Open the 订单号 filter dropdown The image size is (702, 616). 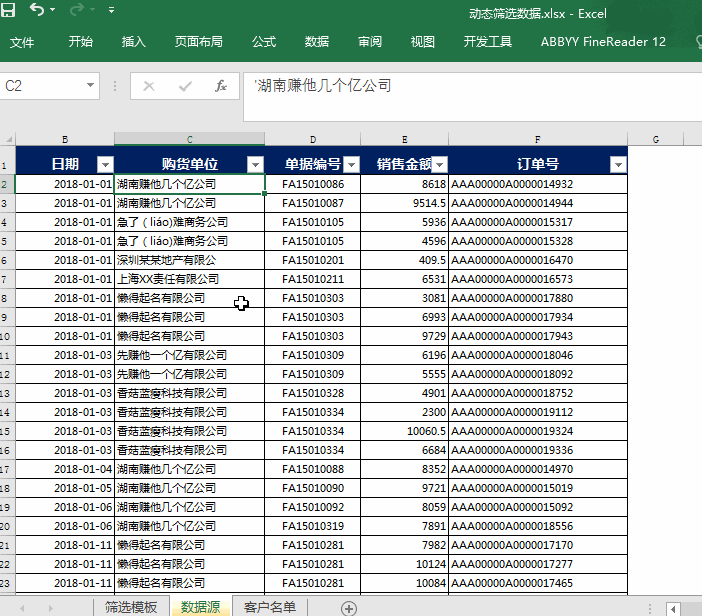point(618,165)
